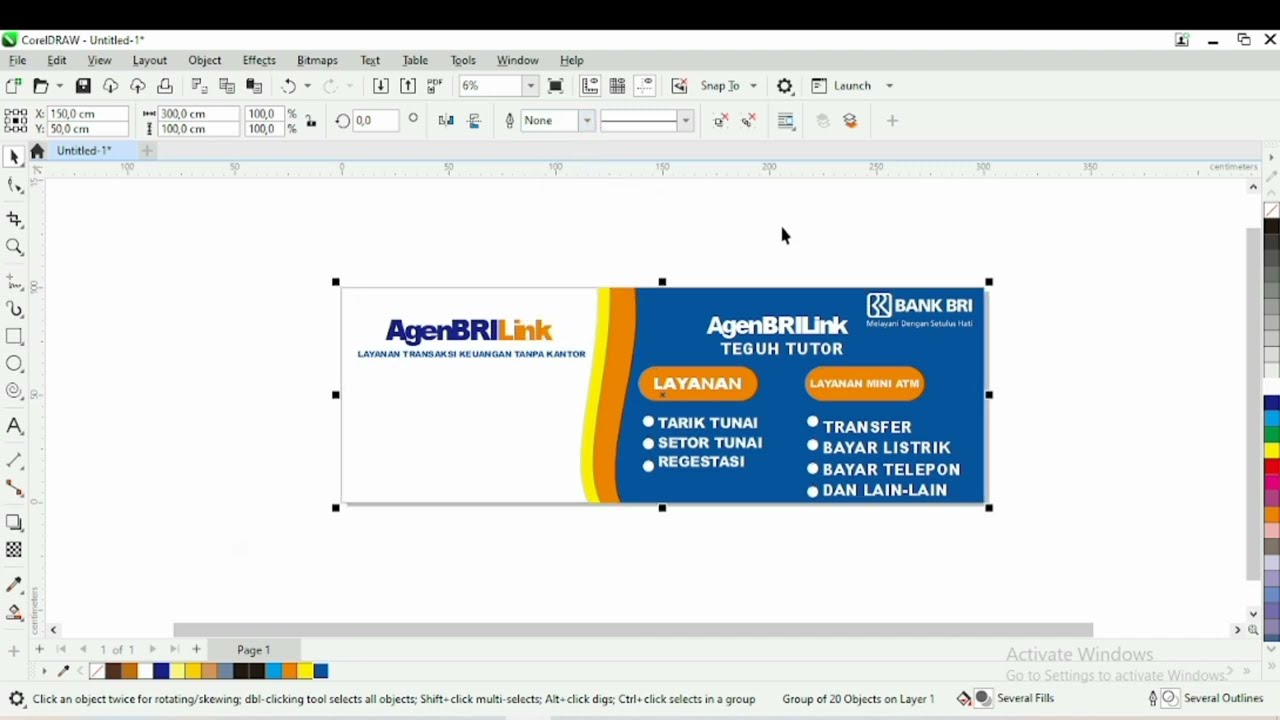Toggle full-screen preview
The height and width of the screenshot is (720, 1280).
(556, 86)
